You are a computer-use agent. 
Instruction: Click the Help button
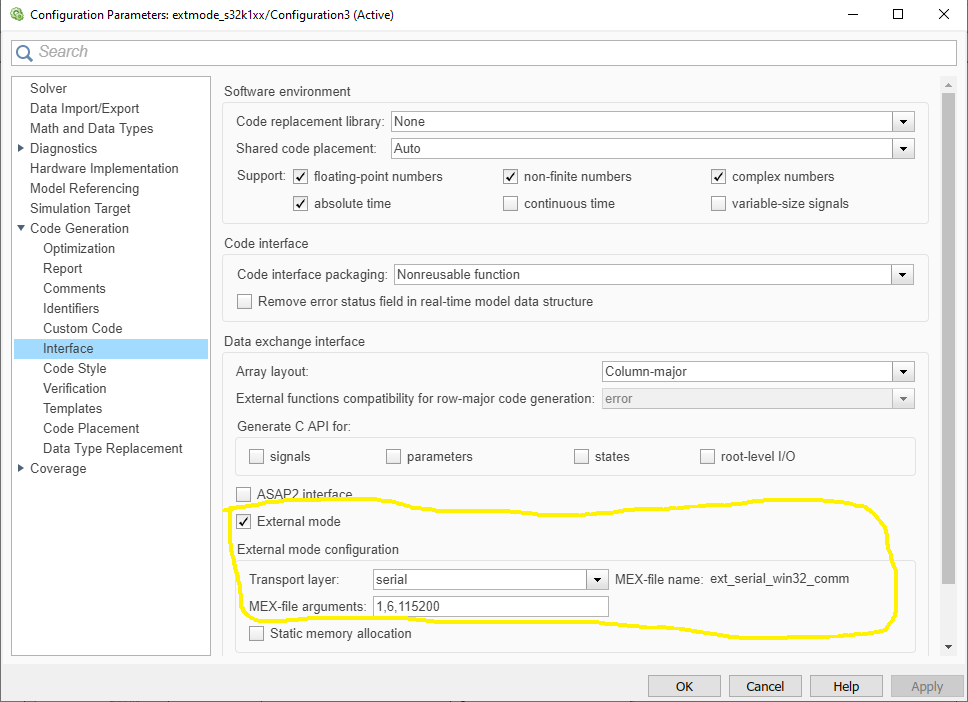pos(846,686)
